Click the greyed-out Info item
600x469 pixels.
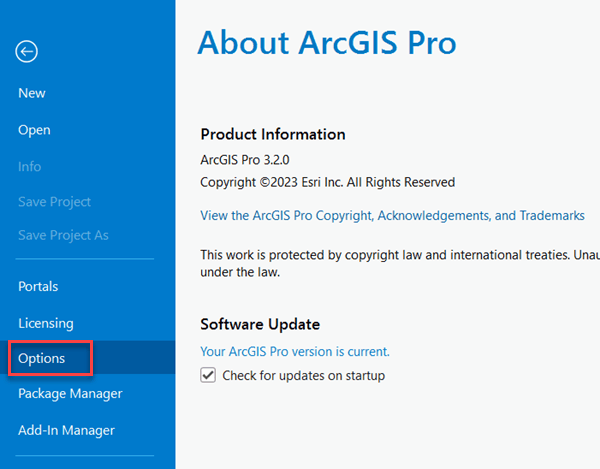[x=30, y=167]
